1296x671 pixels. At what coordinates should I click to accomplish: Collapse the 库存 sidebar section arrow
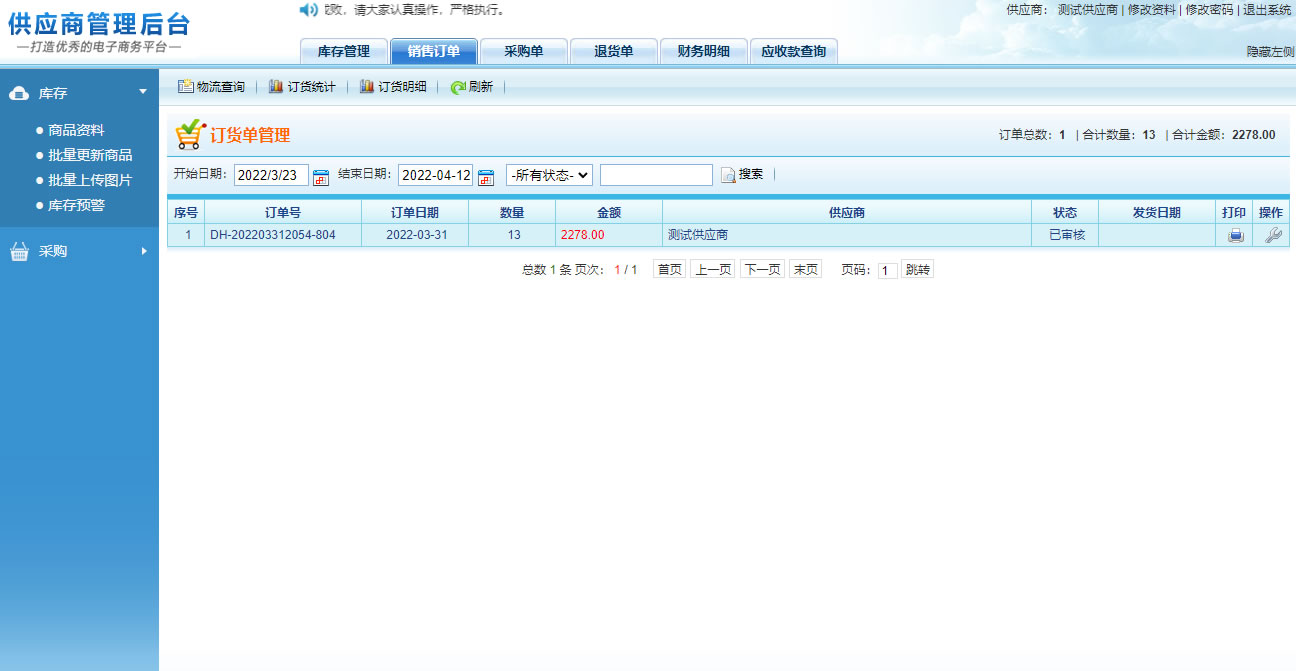[x=142, y=92]
